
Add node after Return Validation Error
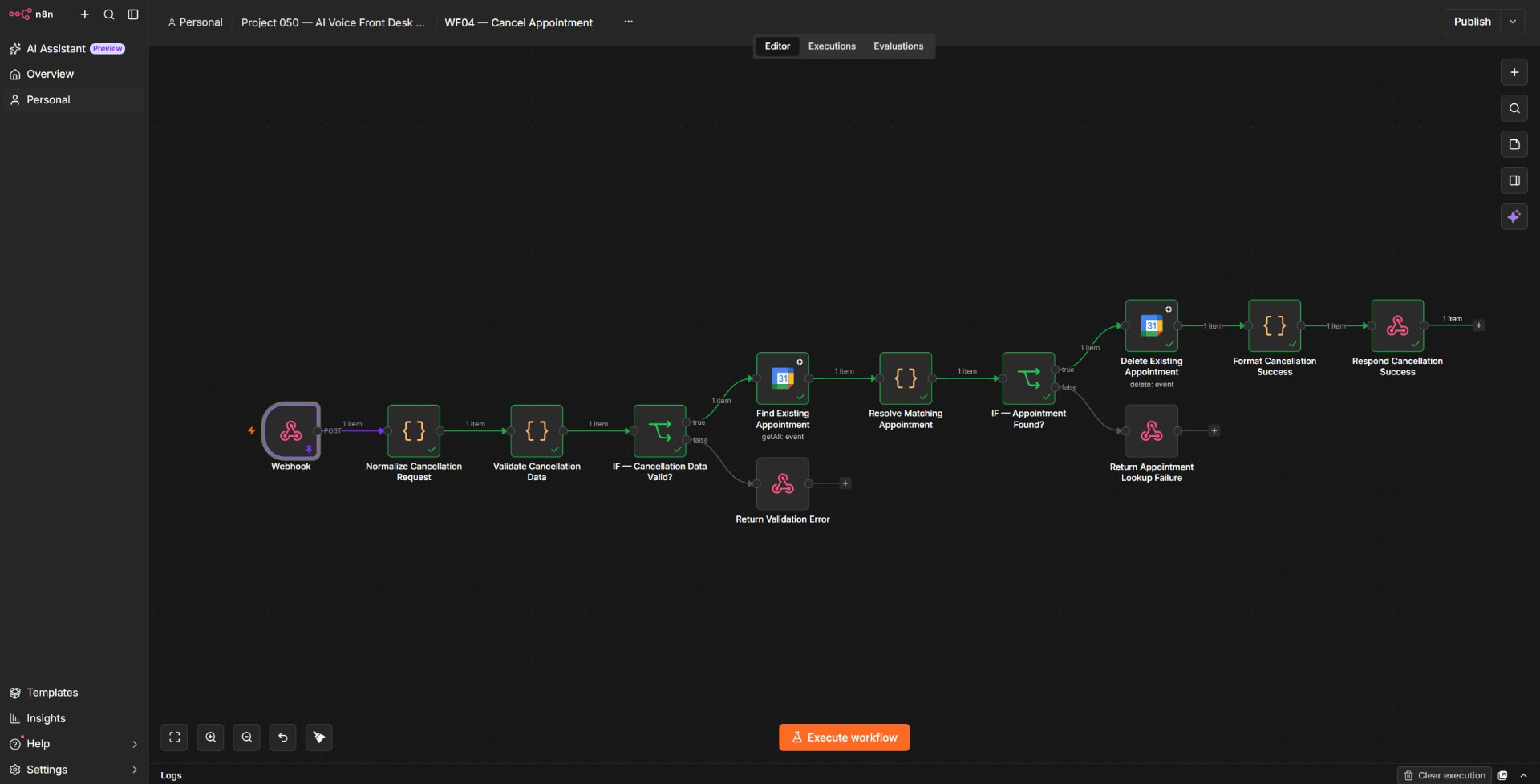pyautogui.click(x=845, y=483)
